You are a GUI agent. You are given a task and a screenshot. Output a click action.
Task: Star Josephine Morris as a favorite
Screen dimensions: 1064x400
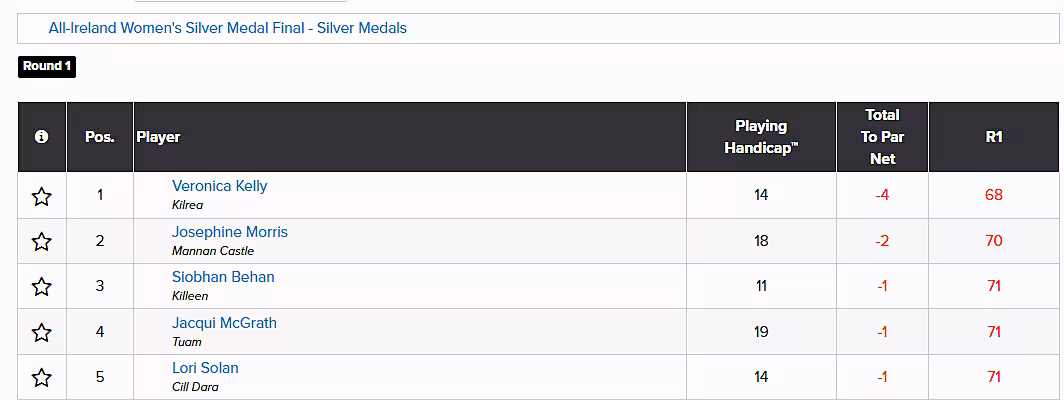[x=41, y=241]
